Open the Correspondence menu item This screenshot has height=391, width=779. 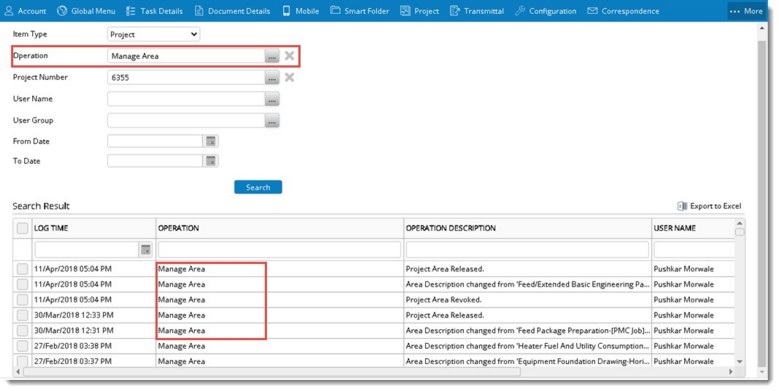coord(623,11)
